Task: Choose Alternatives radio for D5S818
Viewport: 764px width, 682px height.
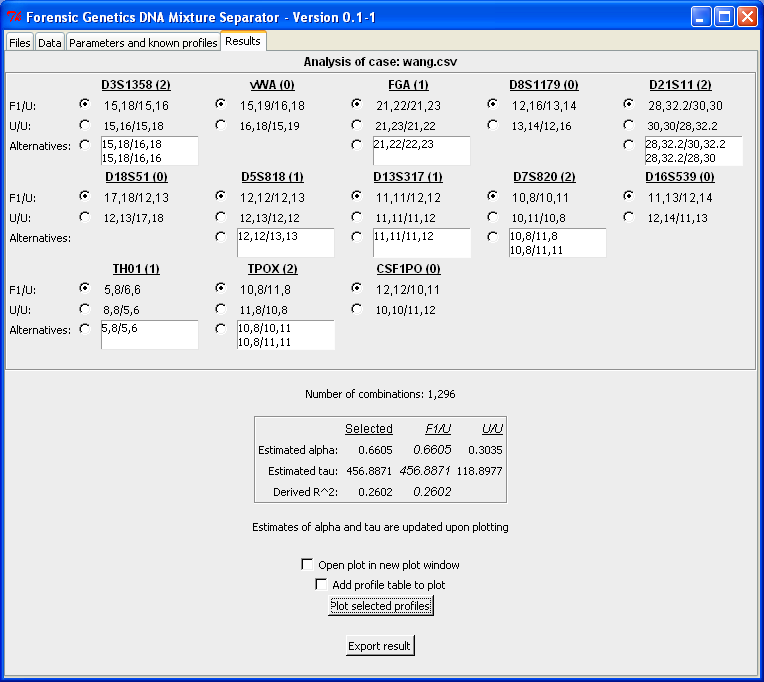Action: tap(221, 237)
